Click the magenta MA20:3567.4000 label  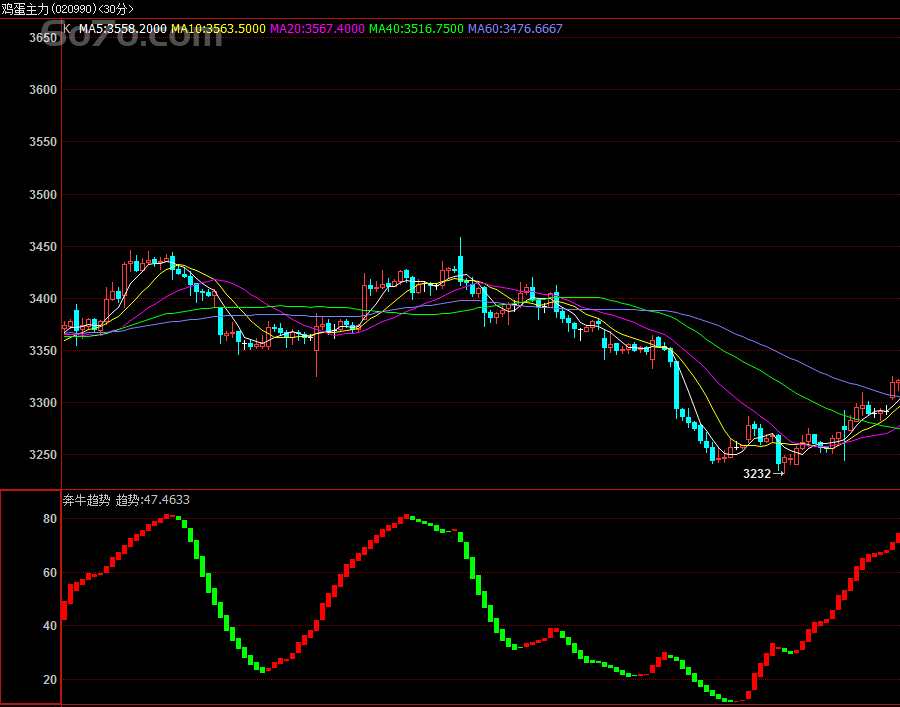(317, 29)
